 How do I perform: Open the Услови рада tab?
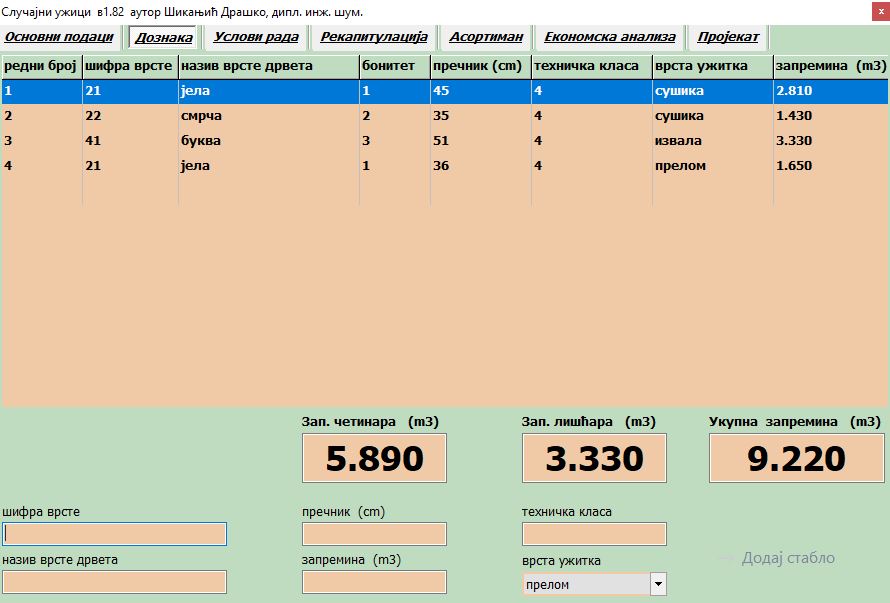click(x=255, y=37)
